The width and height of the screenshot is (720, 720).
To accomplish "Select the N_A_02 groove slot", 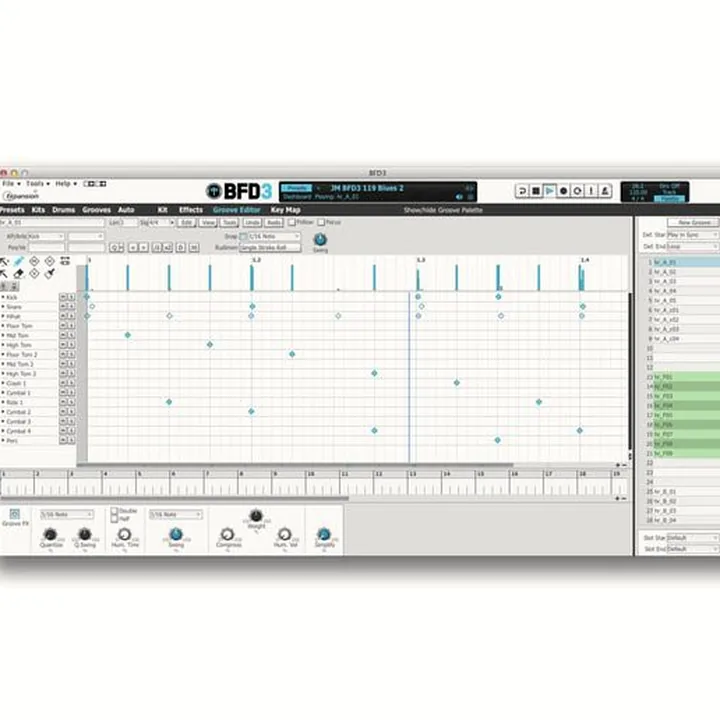I will [x=684, y=272].
